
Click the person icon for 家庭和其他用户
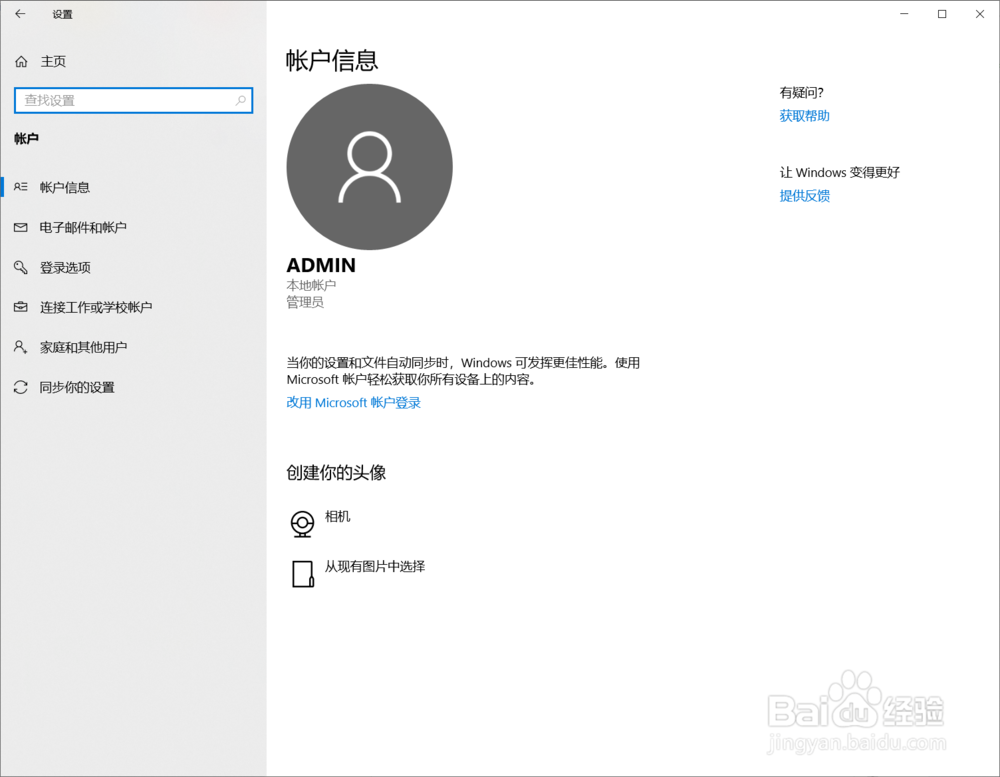point(20,347)
